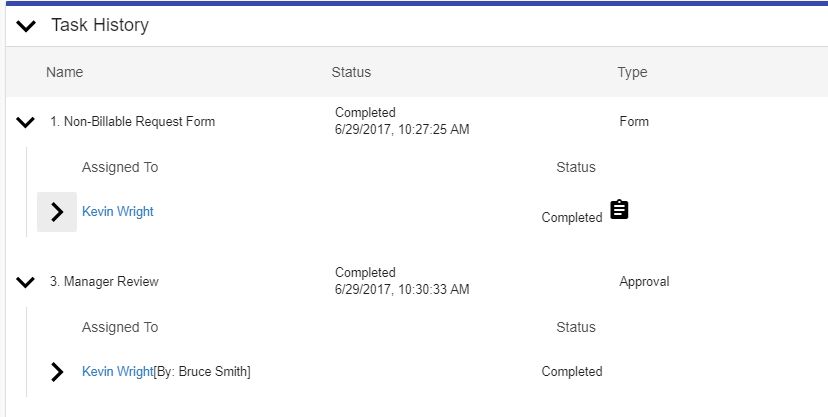Click the 10:30:33 AM completion timestamp
This screenshot has width=828, height=417.
[x=402, y=289]
